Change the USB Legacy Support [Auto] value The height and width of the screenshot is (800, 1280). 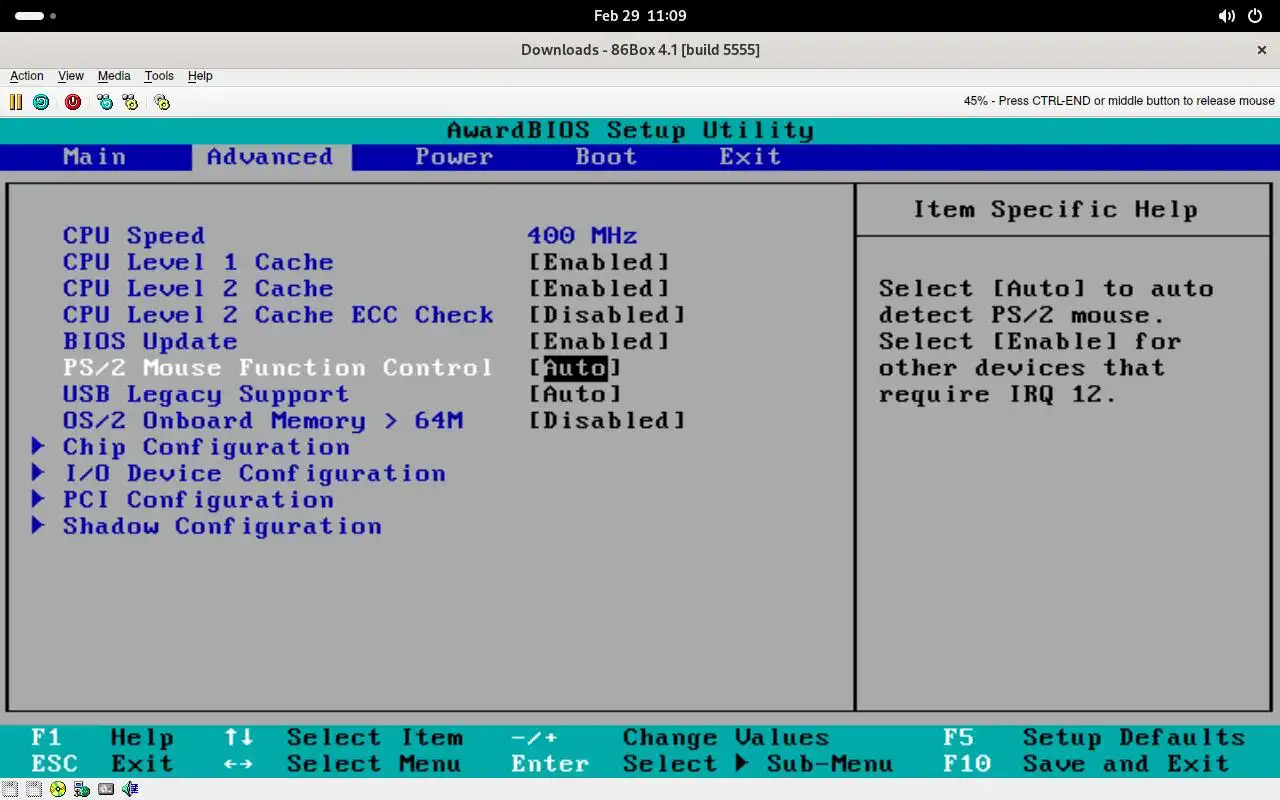tap(575, 394)
